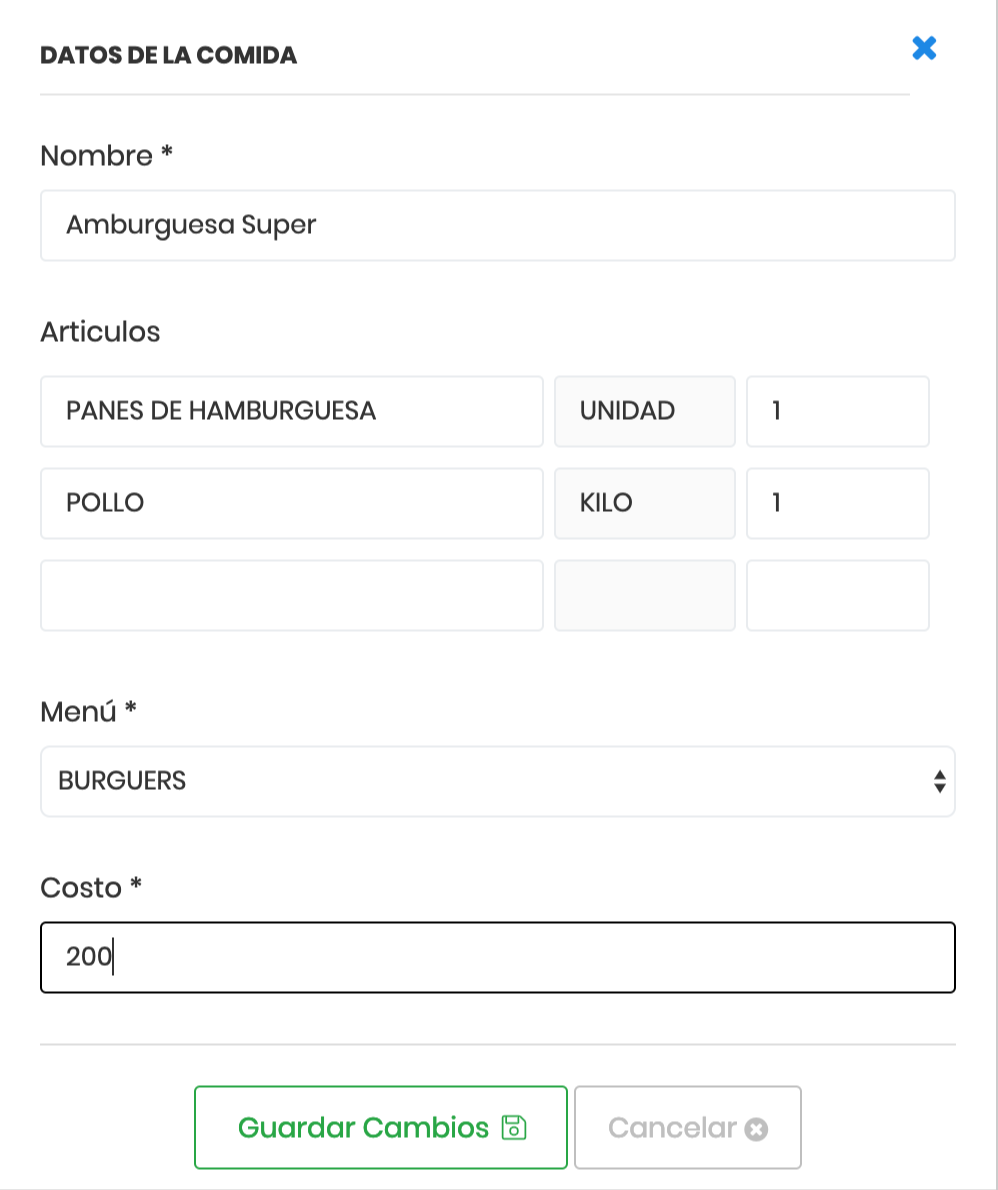Focus the Costo field containing 200

[498, 957]
